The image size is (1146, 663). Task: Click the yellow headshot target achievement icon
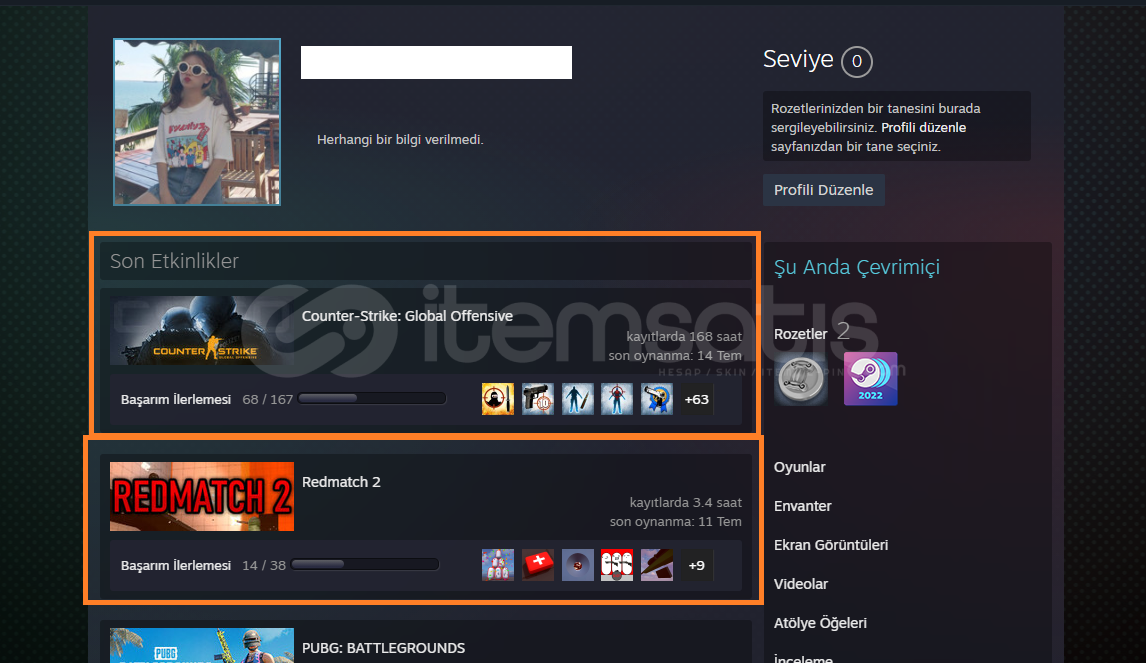click(x=498, y=399)
